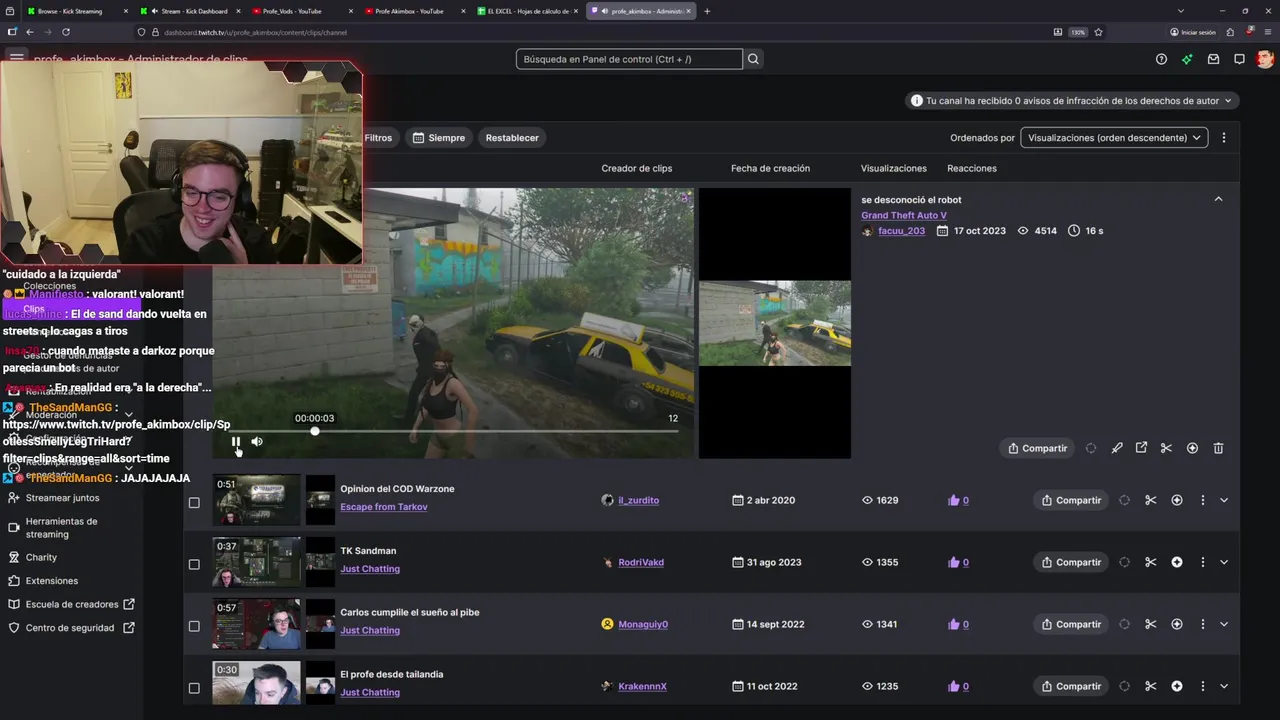
Task: Open Centro de seguridad external link
Action: (71, 628)
